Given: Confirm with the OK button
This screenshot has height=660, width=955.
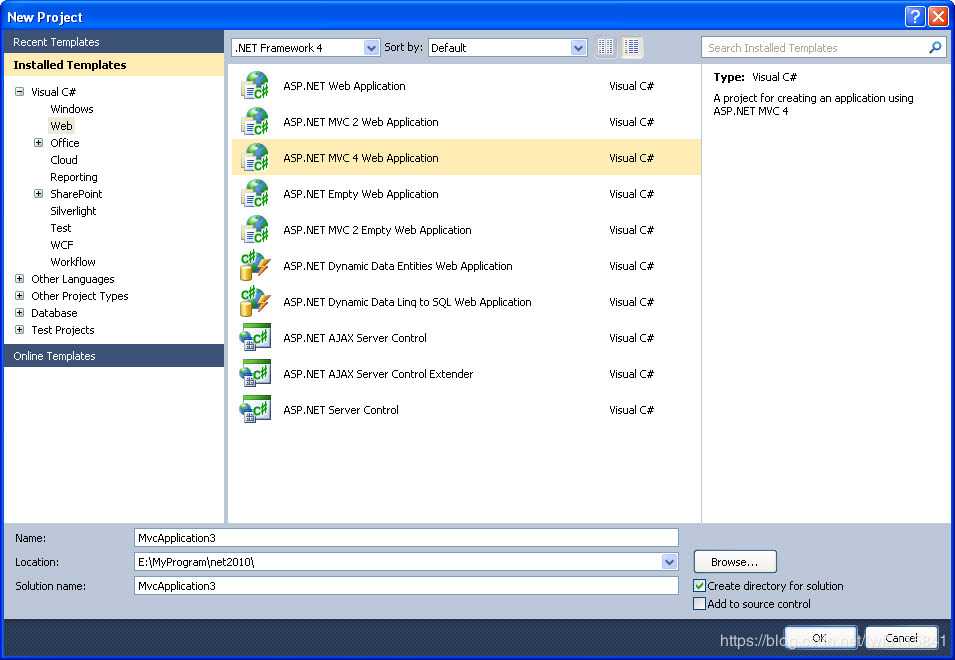Looking at the screenshot, I should coord(820,637).
